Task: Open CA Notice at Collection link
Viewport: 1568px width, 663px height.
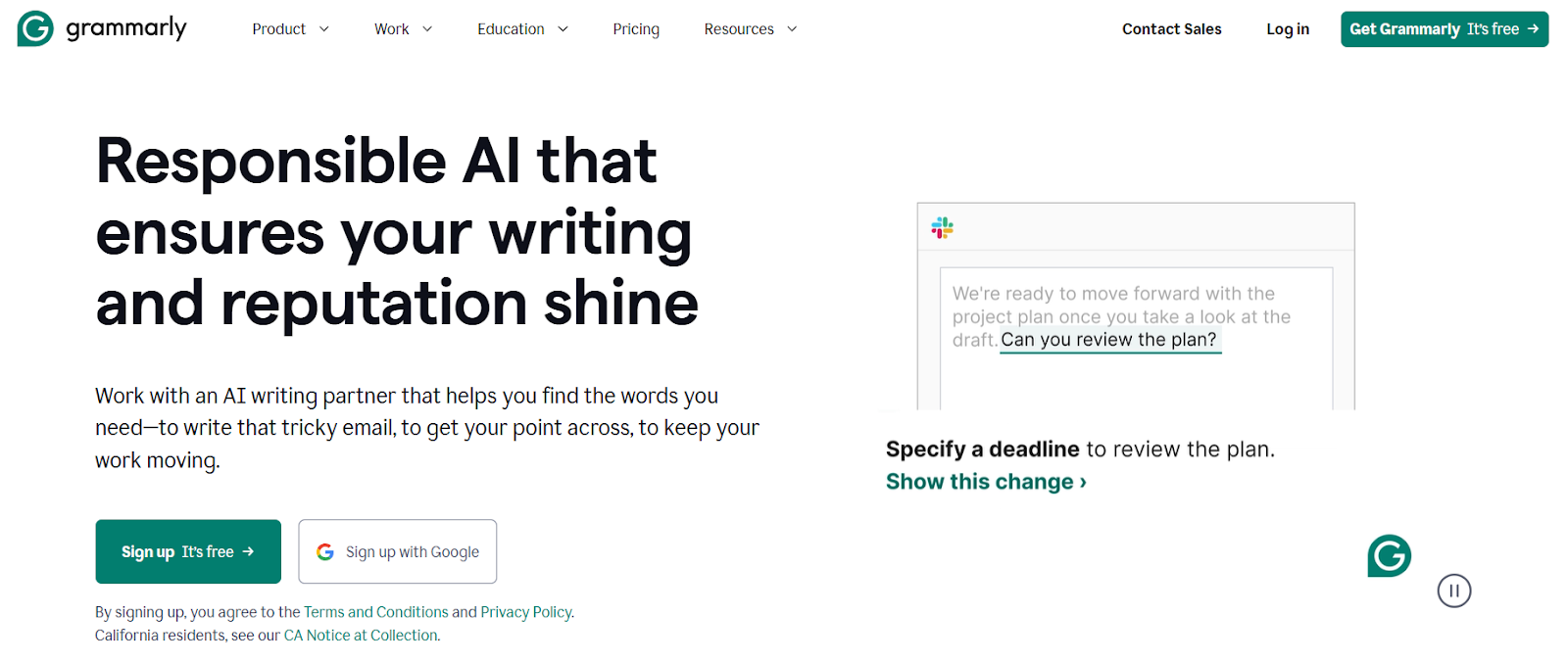Action: pyautogui.click(x=361, y=636)
